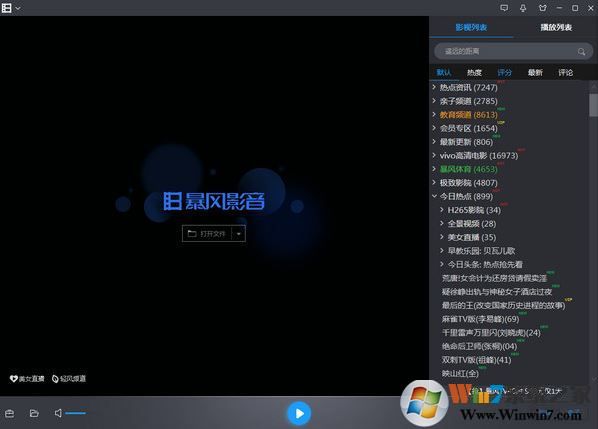Screen dimensions: 598x429
Task: Open 双刺TV版(祖峰)(41) item
Action: 476,360
